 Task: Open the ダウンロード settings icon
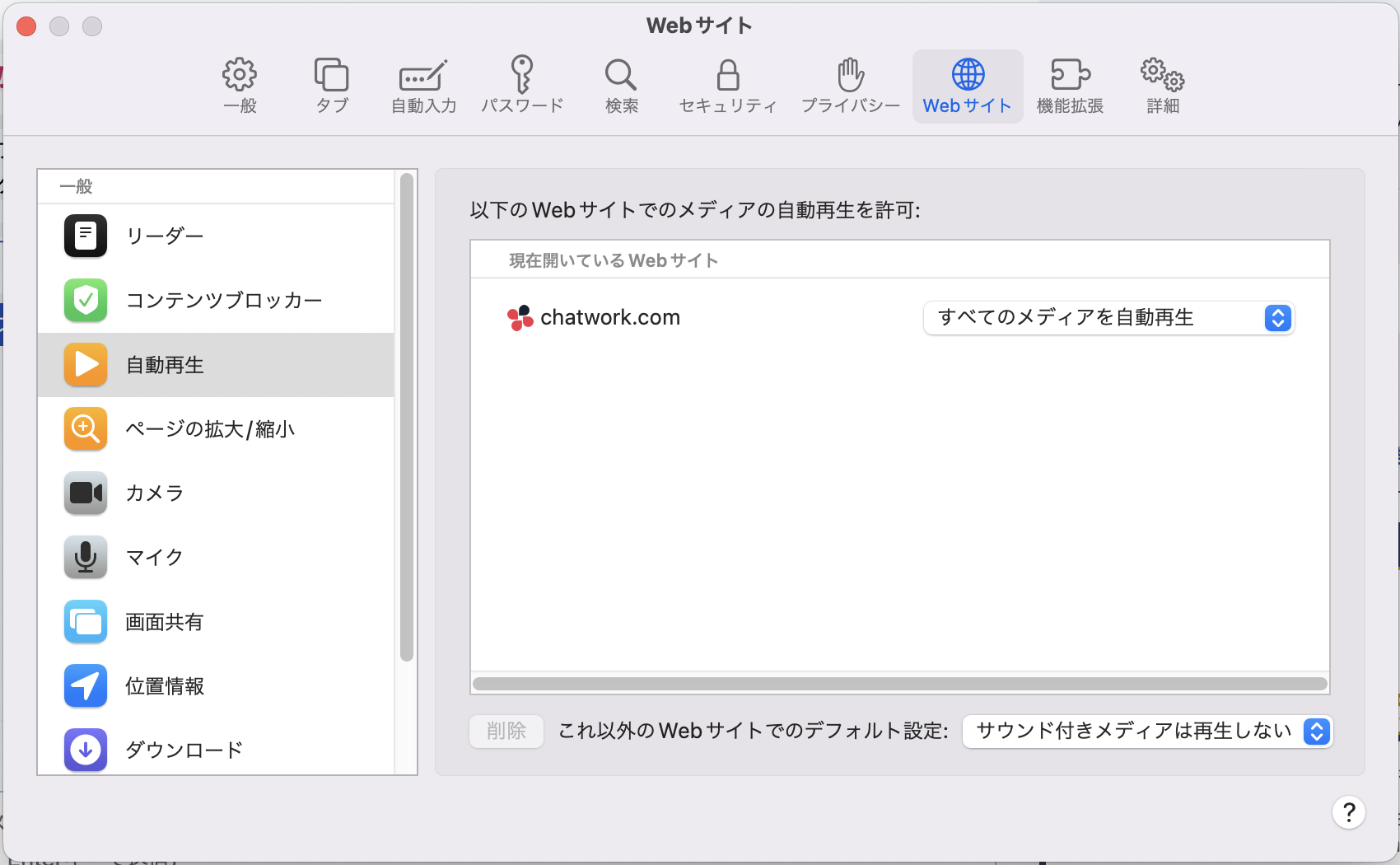(85, 750)
